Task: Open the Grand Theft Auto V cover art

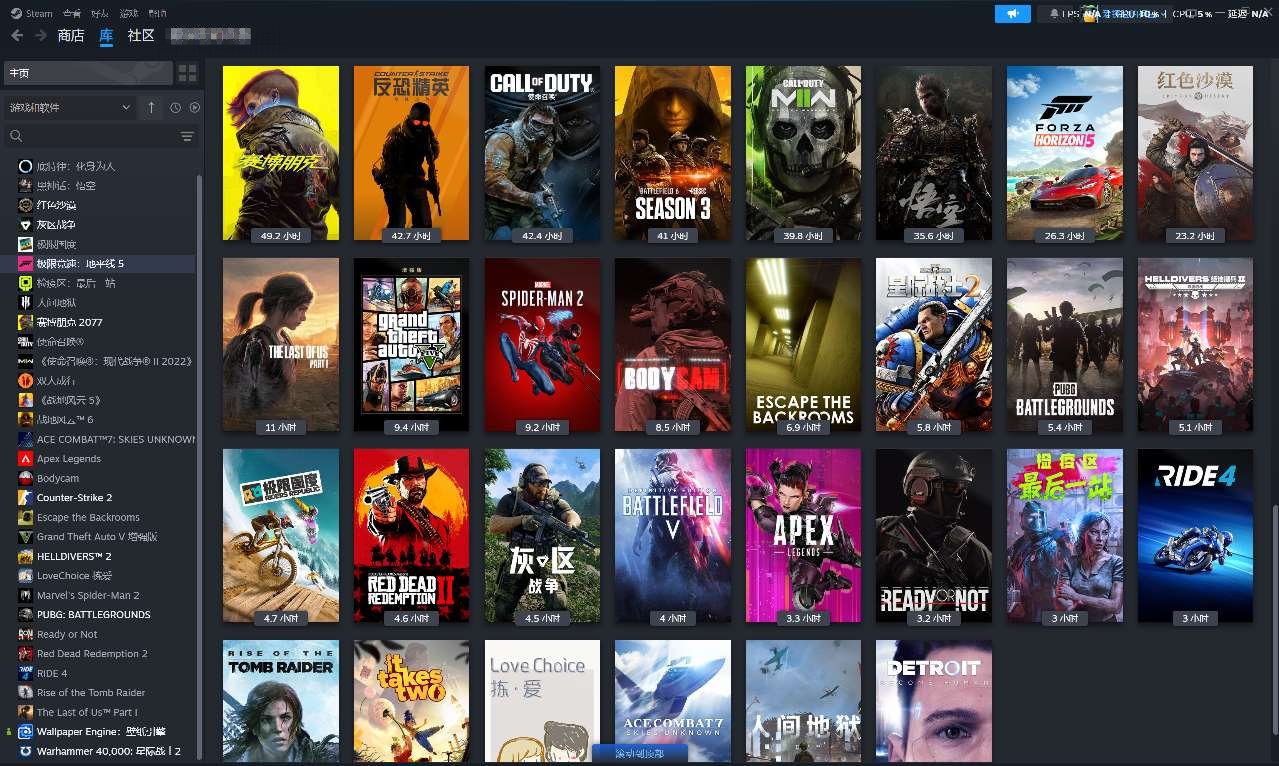Action: (411, 345)
